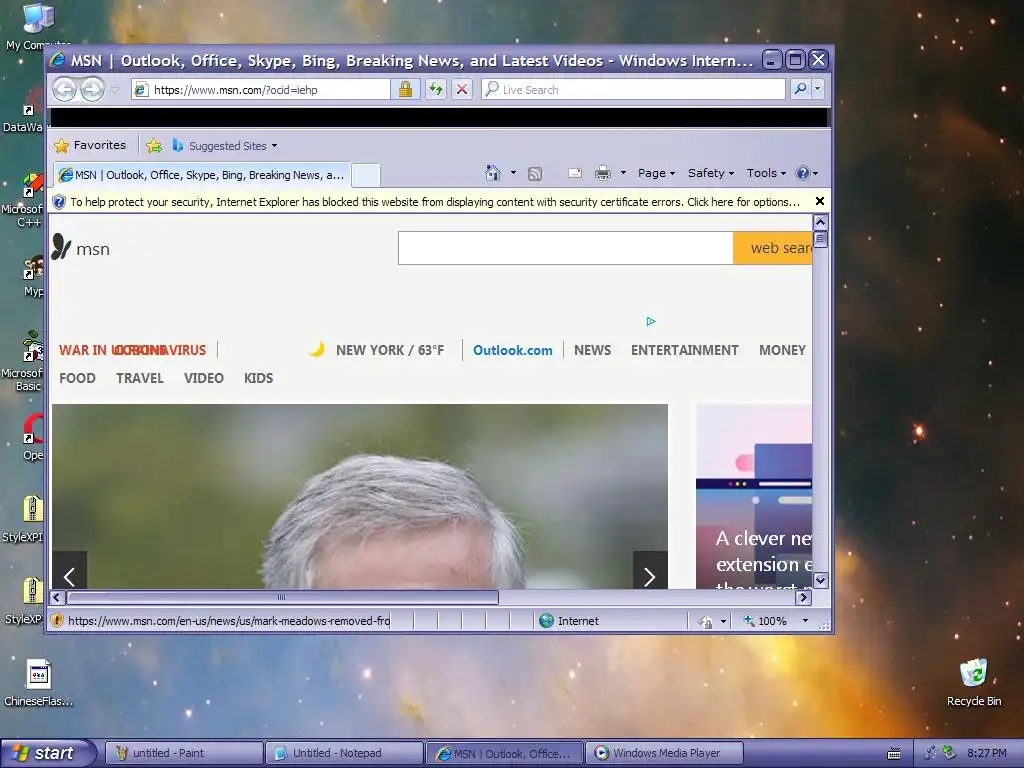Expand the zoom level dropdown arrow
The image size is (1024, 768).
point(805,620)
